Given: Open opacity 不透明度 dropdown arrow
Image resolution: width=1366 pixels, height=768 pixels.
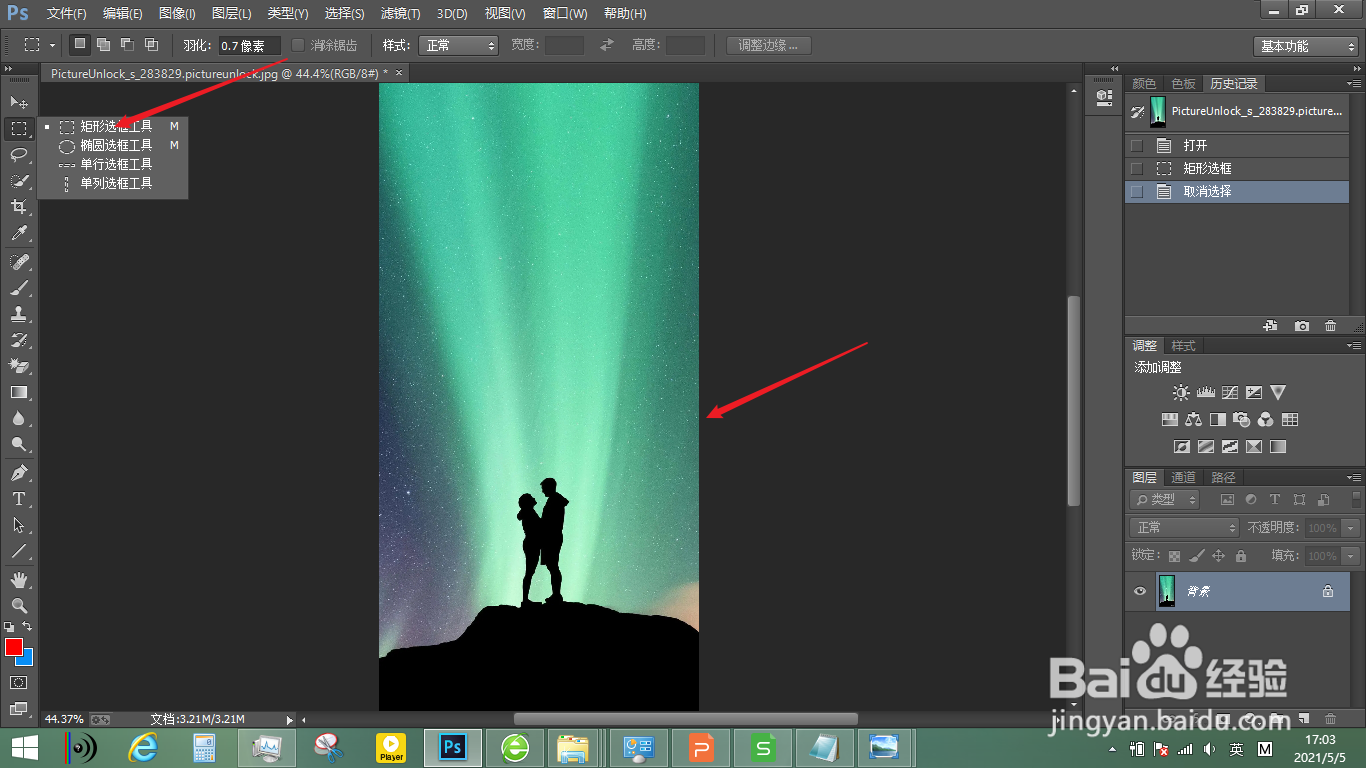Looking at the screenshot, I should click(x=1351, y=528).
